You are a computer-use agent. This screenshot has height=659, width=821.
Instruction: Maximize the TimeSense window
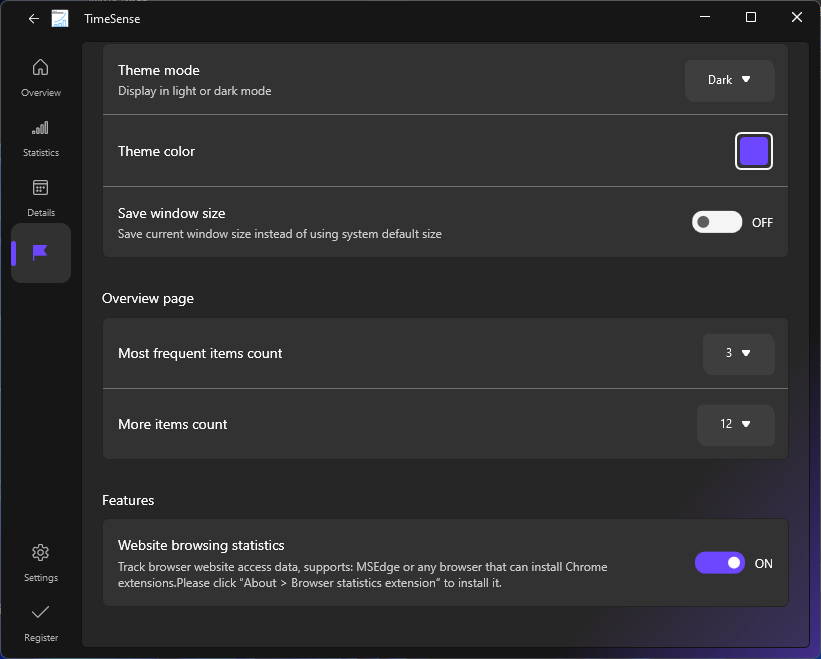750,17
